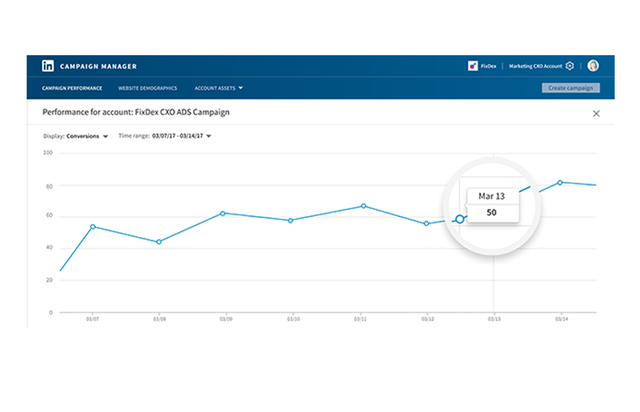Click the LinkedIn logo icon
The height and width of the screenshot is (412, 640).
tap(48, 66)
